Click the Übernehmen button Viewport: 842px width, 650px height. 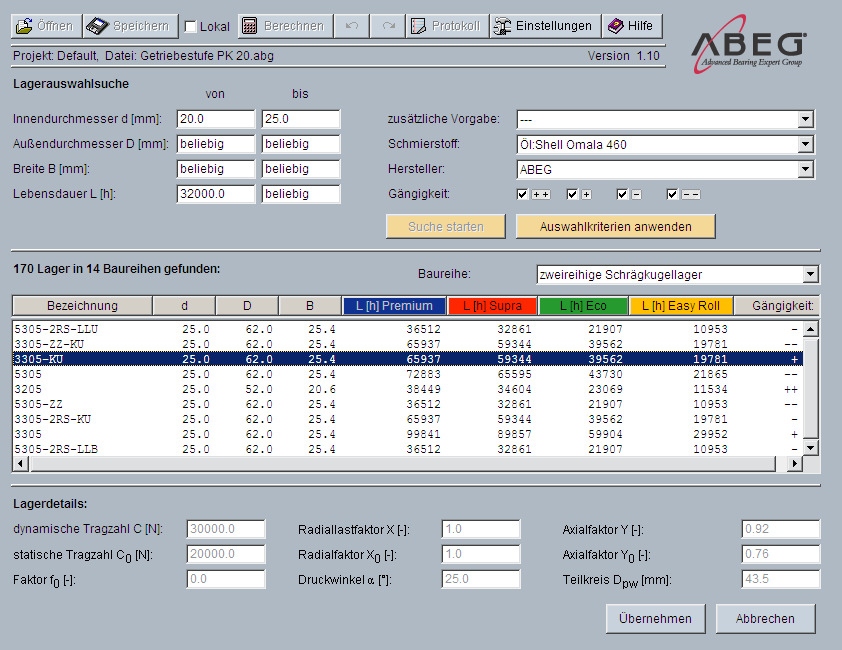655,619
